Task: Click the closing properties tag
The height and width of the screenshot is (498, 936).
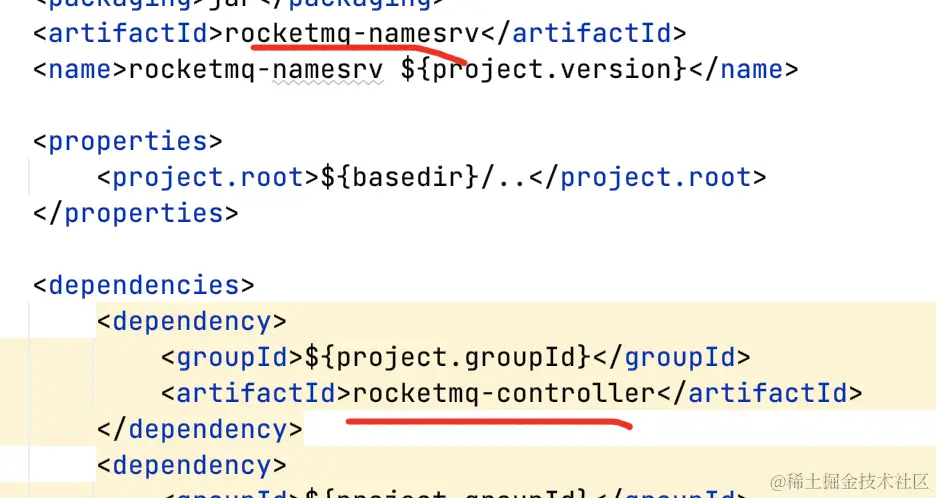Action: tap(136, 214)
